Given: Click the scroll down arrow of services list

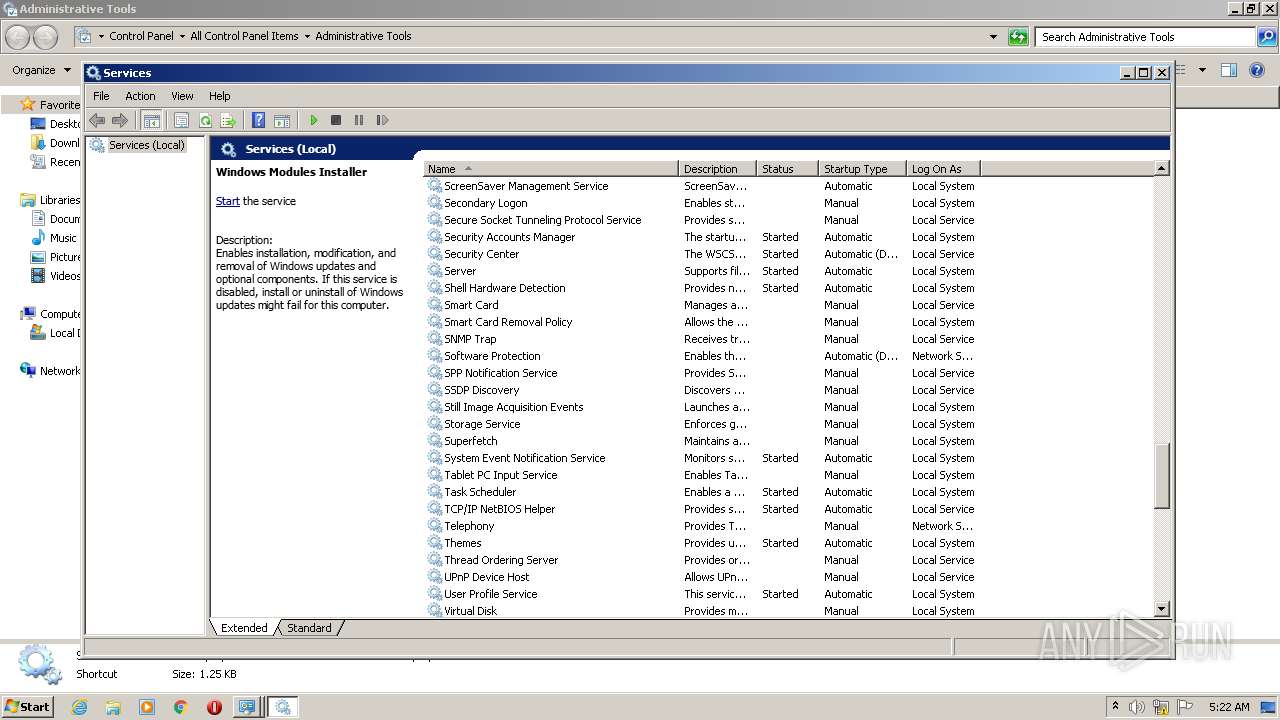Looking at the screenshot, I should point(1161,609).
